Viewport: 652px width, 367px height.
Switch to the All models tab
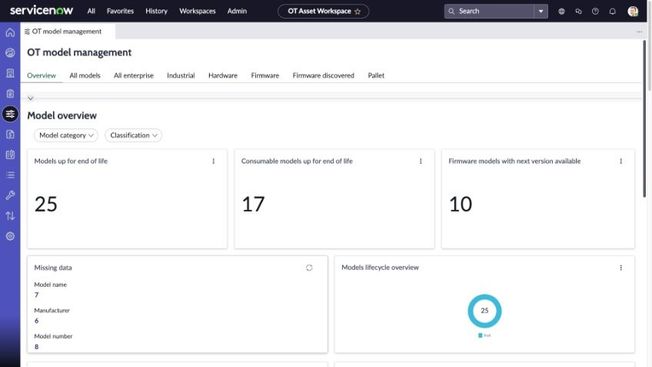85,75
